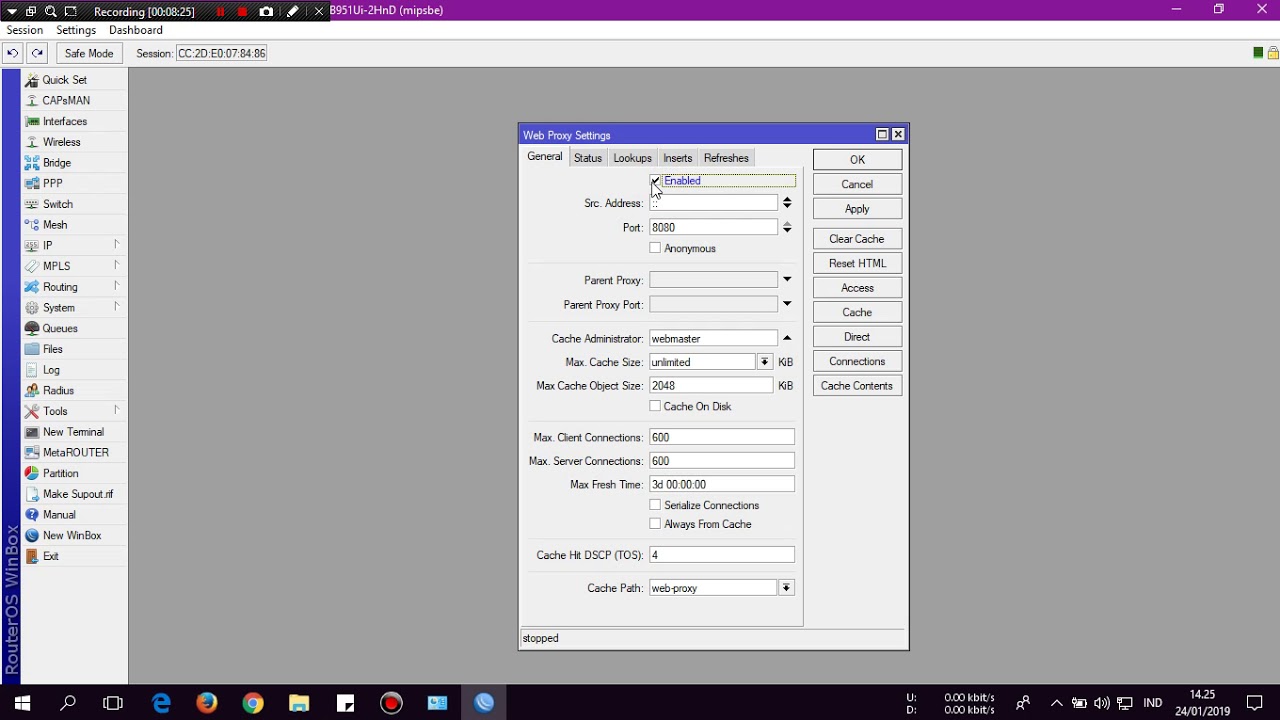Open the Dashboard menu
The height and width of the screenshot is (720, 1280).
click(136, 31)
